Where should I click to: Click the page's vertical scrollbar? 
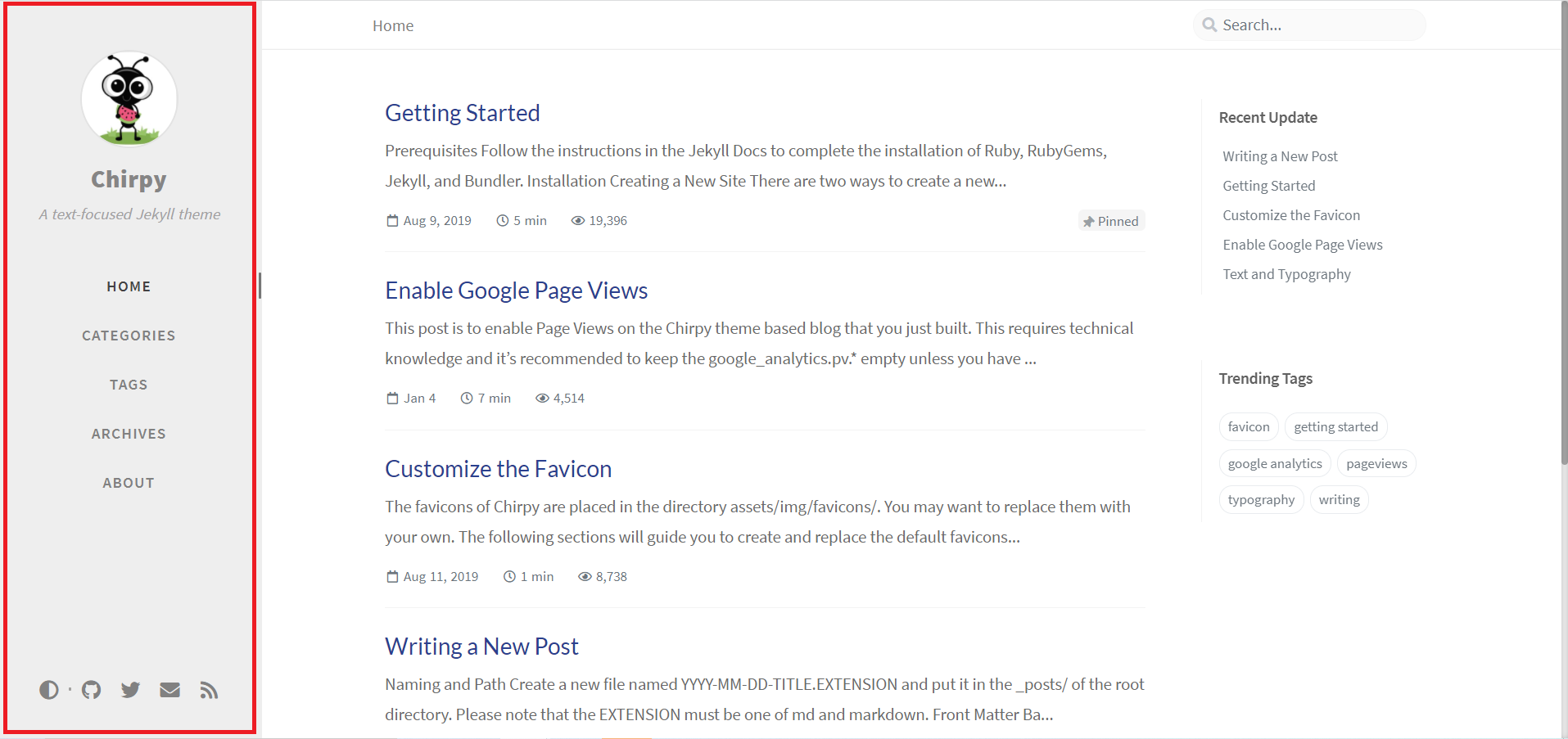(1564, 246)
